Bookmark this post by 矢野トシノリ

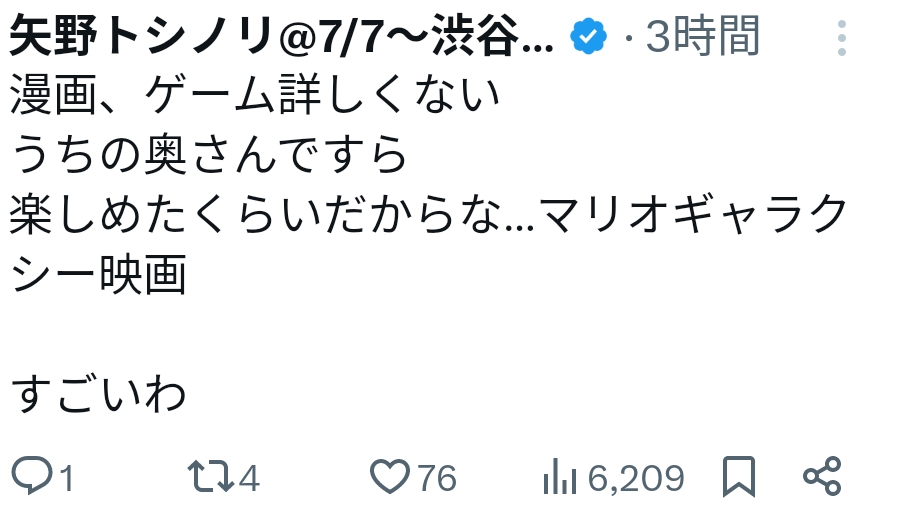coord(738,478)
